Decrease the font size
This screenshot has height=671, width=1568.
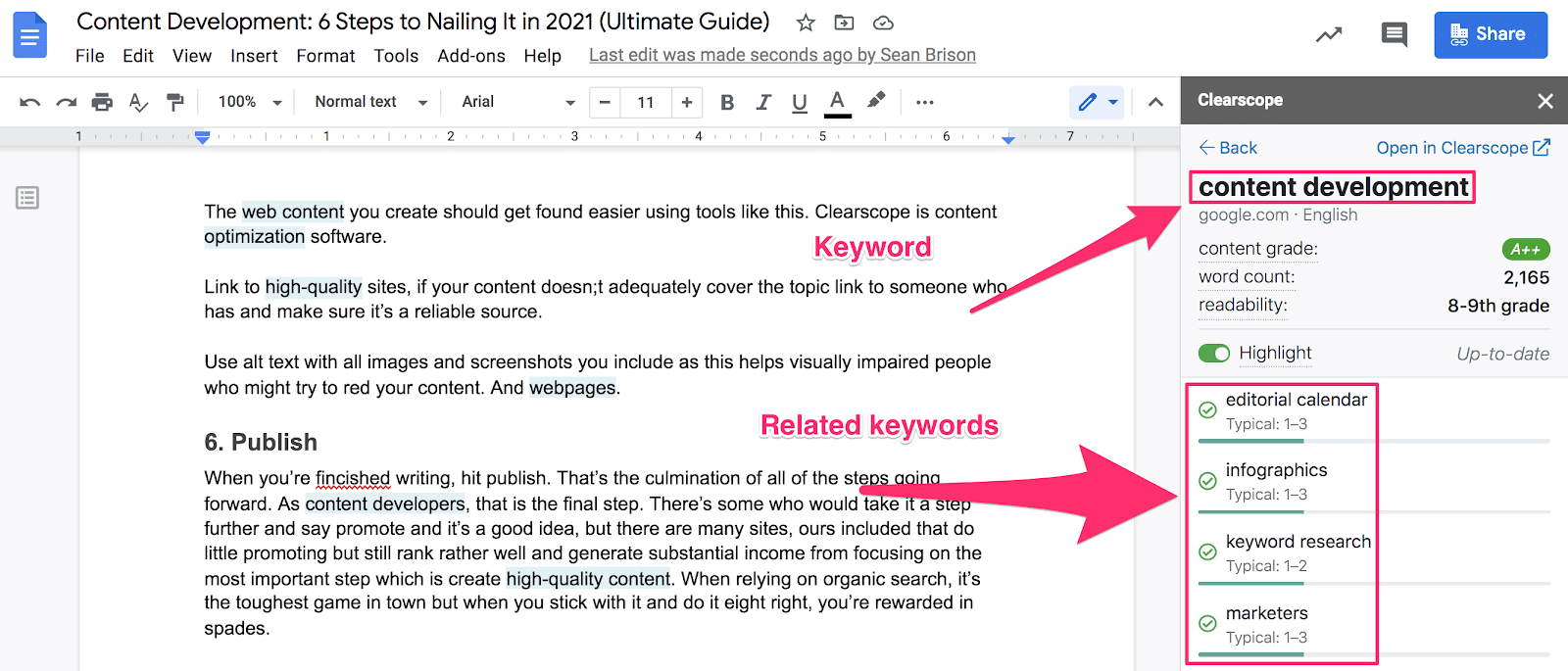605,102
